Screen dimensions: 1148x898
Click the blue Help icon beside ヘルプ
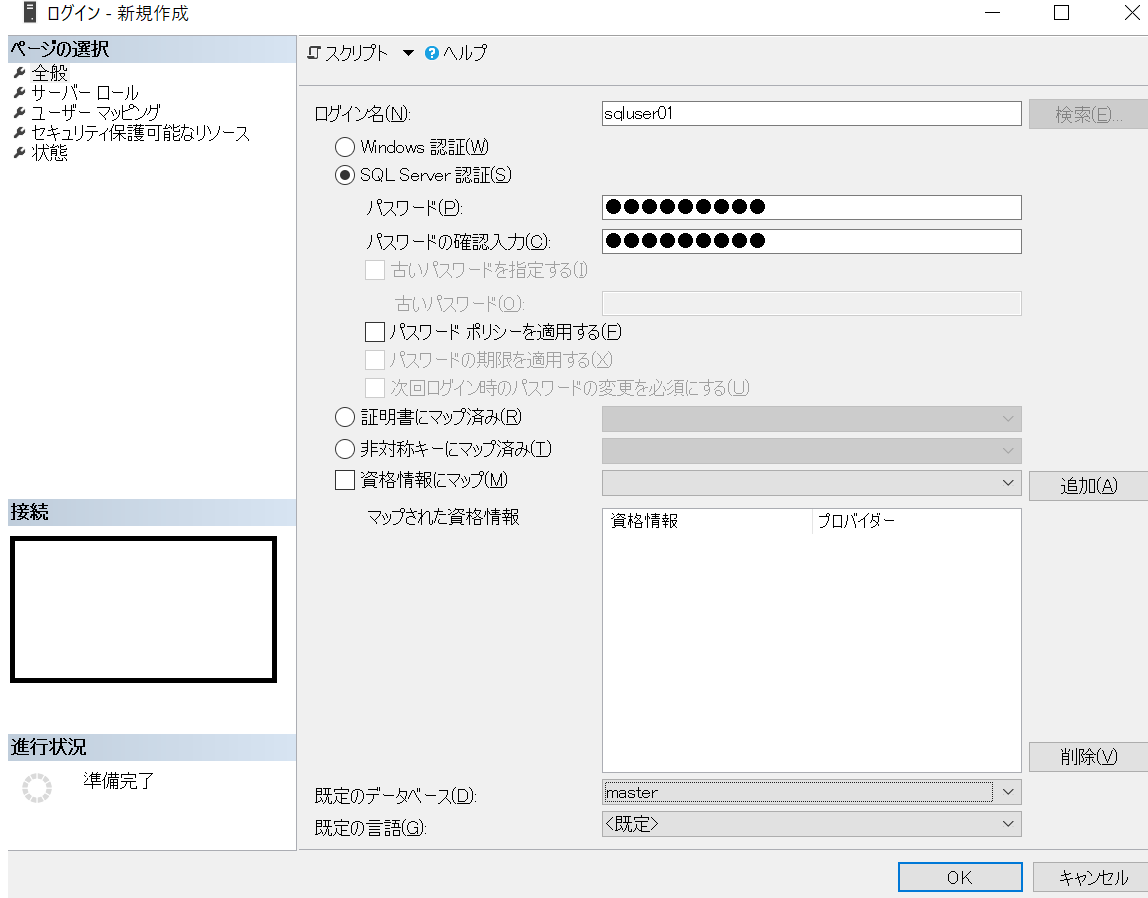(x=430, y=53)
